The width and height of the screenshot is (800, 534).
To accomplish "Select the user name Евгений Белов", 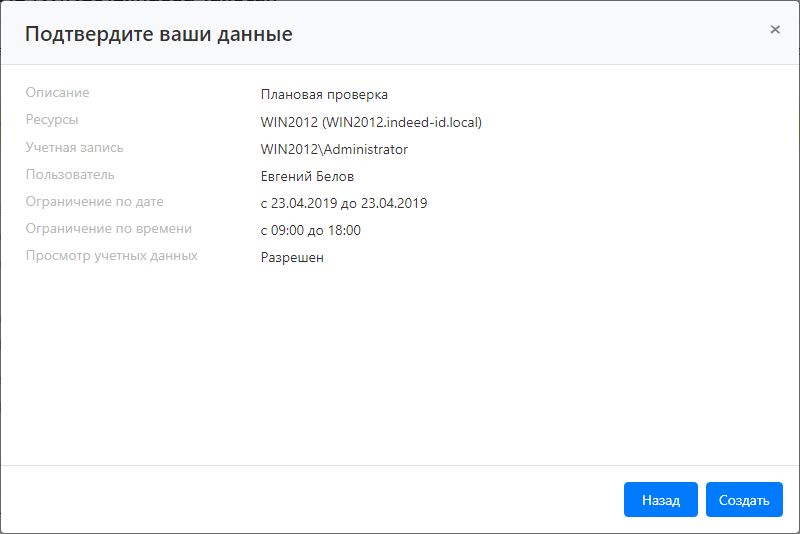I will click(x=307, y=177).
